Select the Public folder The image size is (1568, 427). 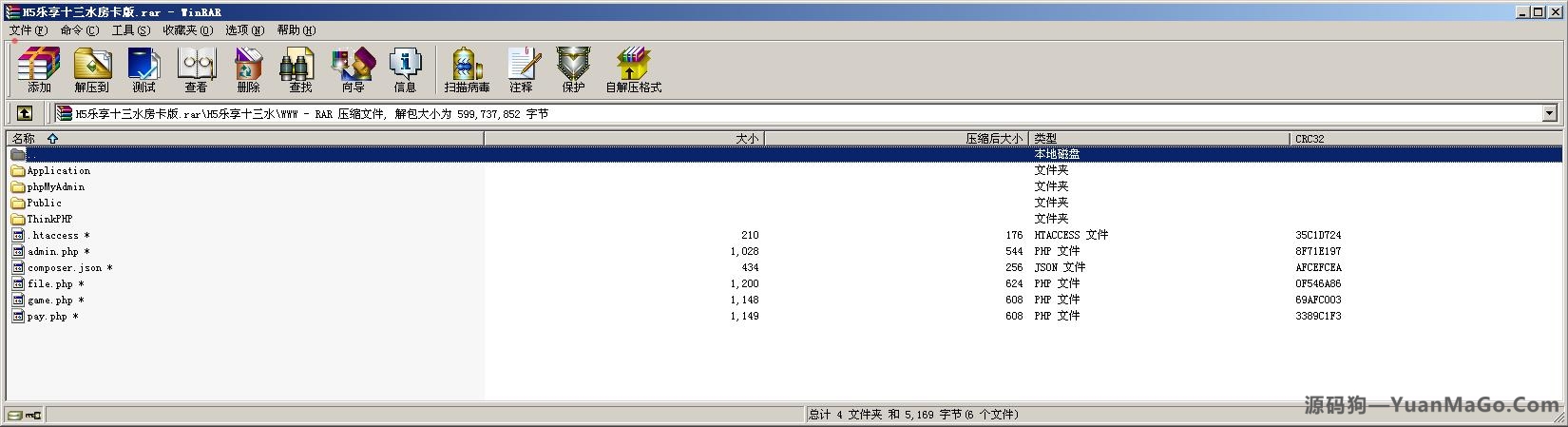[44, 204]
